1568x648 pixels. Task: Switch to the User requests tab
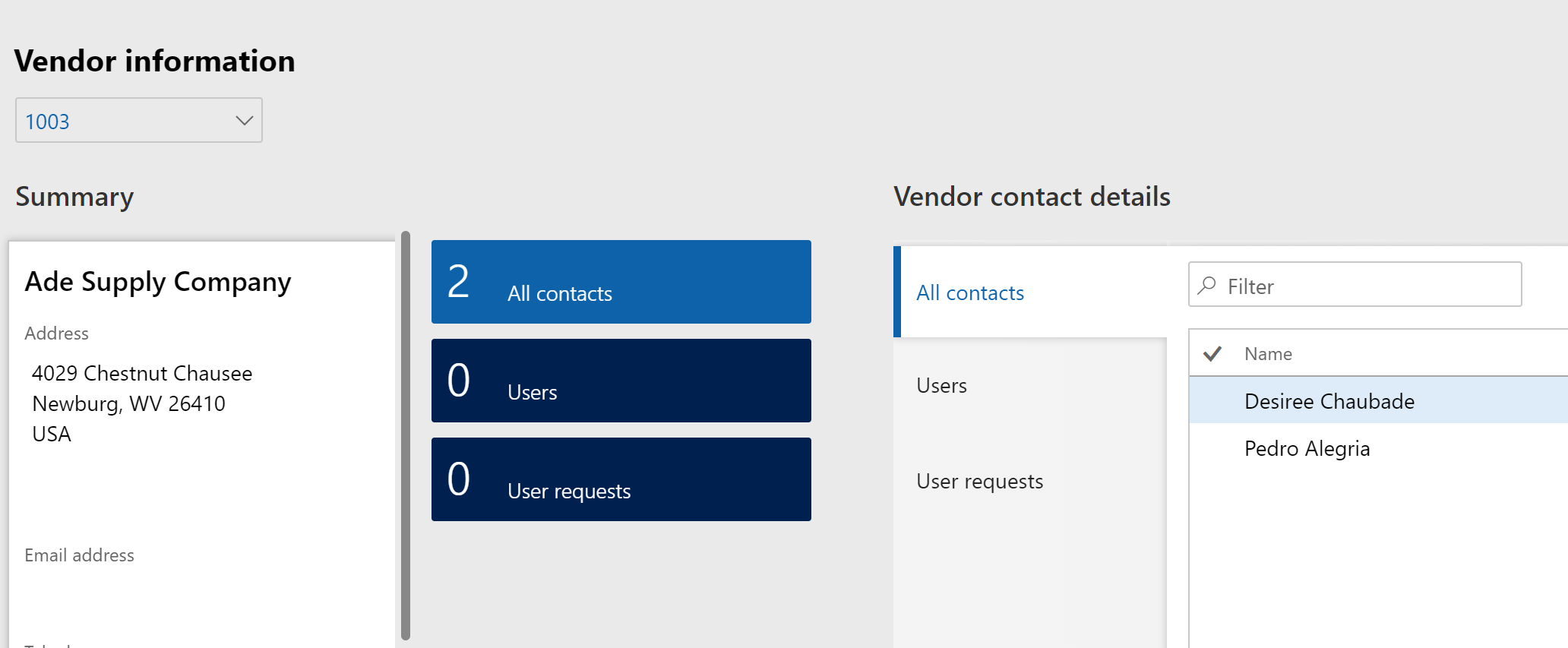[x=979, y=482]
